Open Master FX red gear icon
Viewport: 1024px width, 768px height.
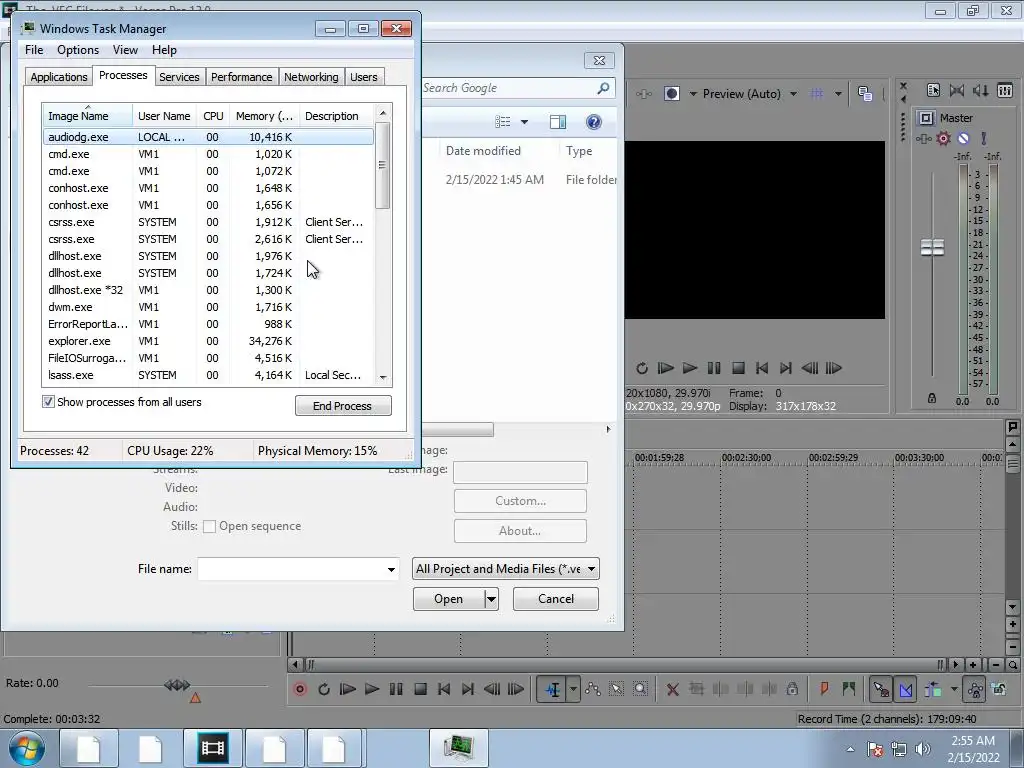pos(944,138)
